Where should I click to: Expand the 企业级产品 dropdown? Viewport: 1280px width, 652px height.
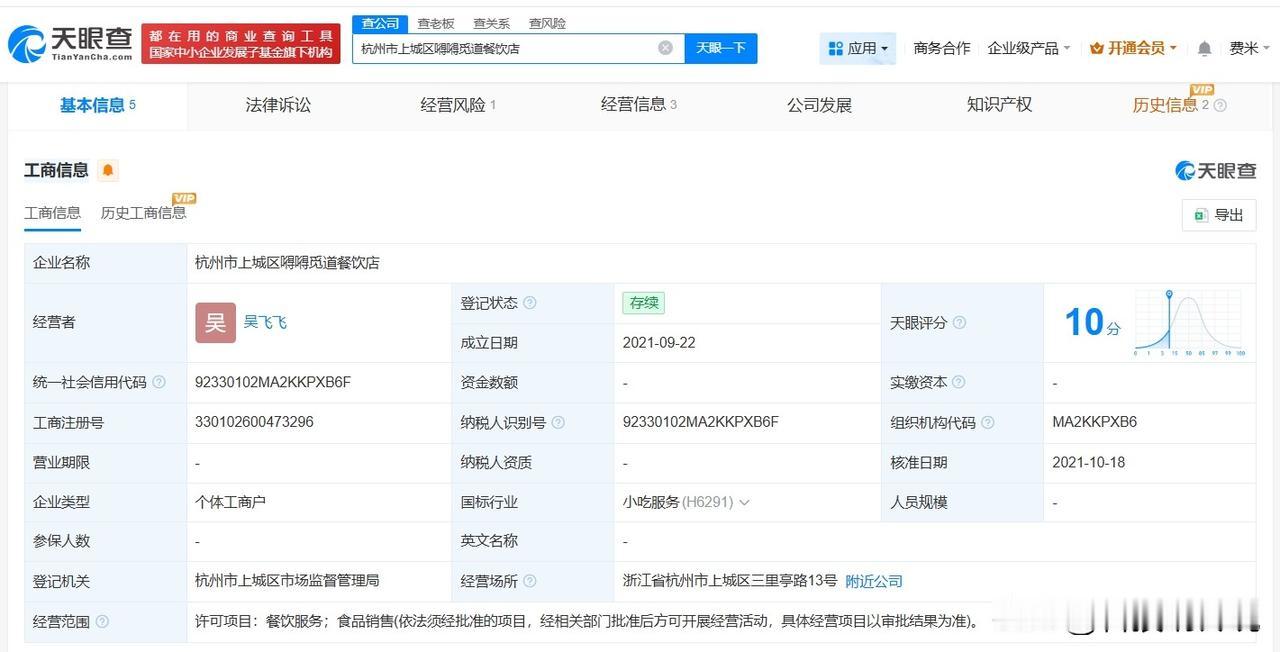1029,48
